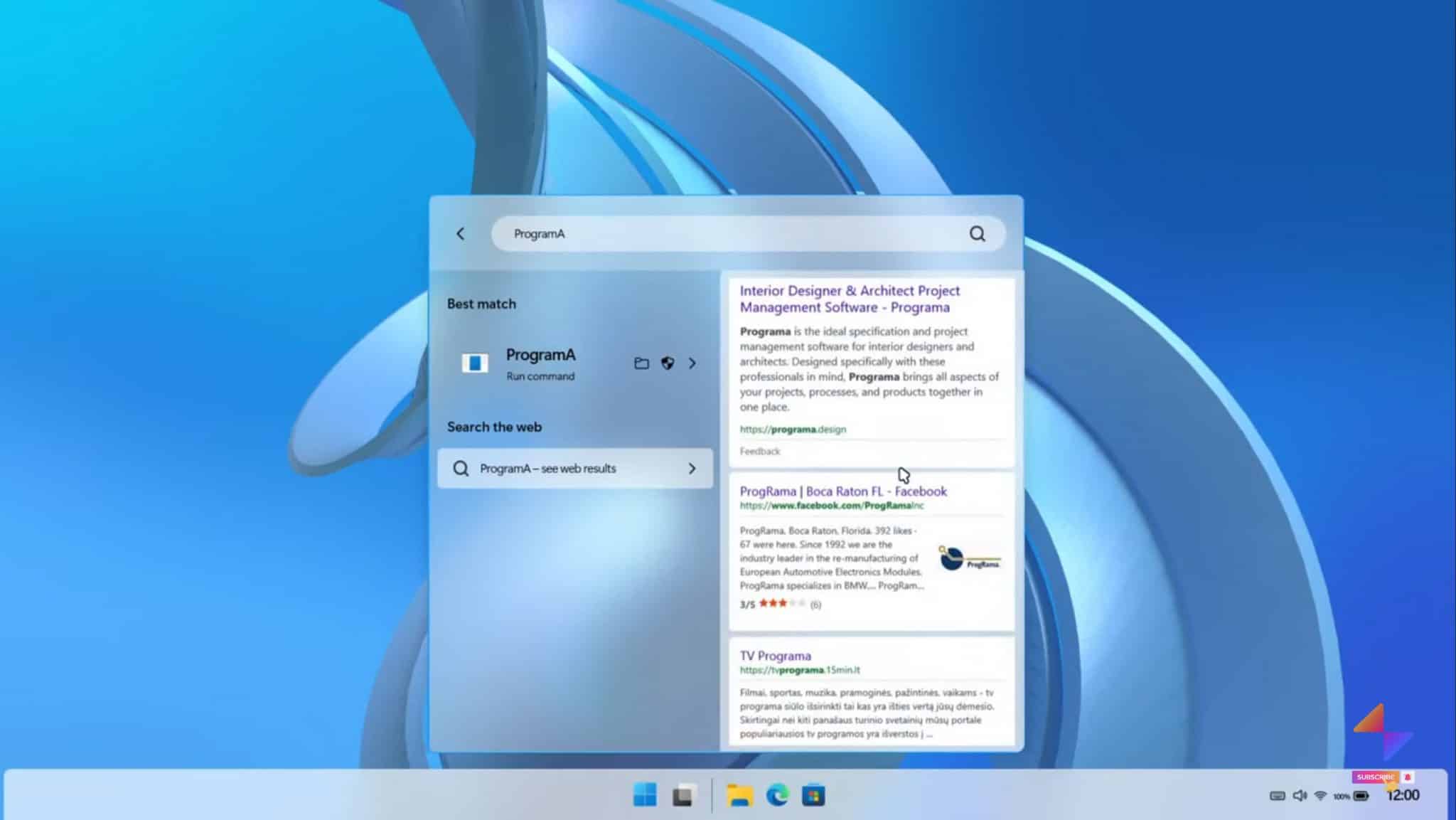
Task: Open the Programa interior design software link
Action: pos(850,299)
